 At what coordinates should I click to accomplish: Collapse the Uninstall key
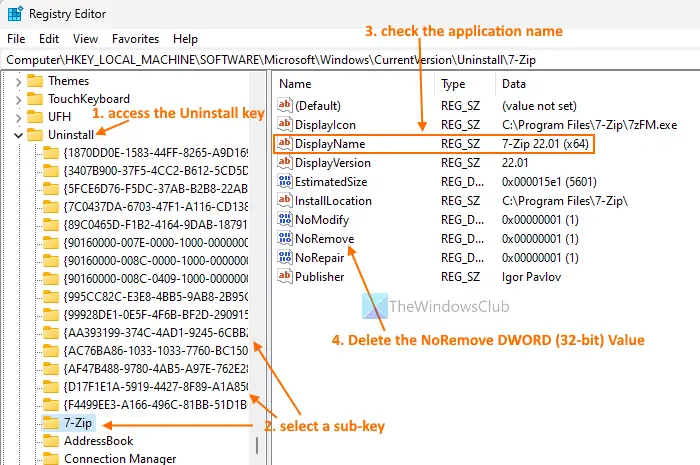pyautogui.click(x=18, y=135)
